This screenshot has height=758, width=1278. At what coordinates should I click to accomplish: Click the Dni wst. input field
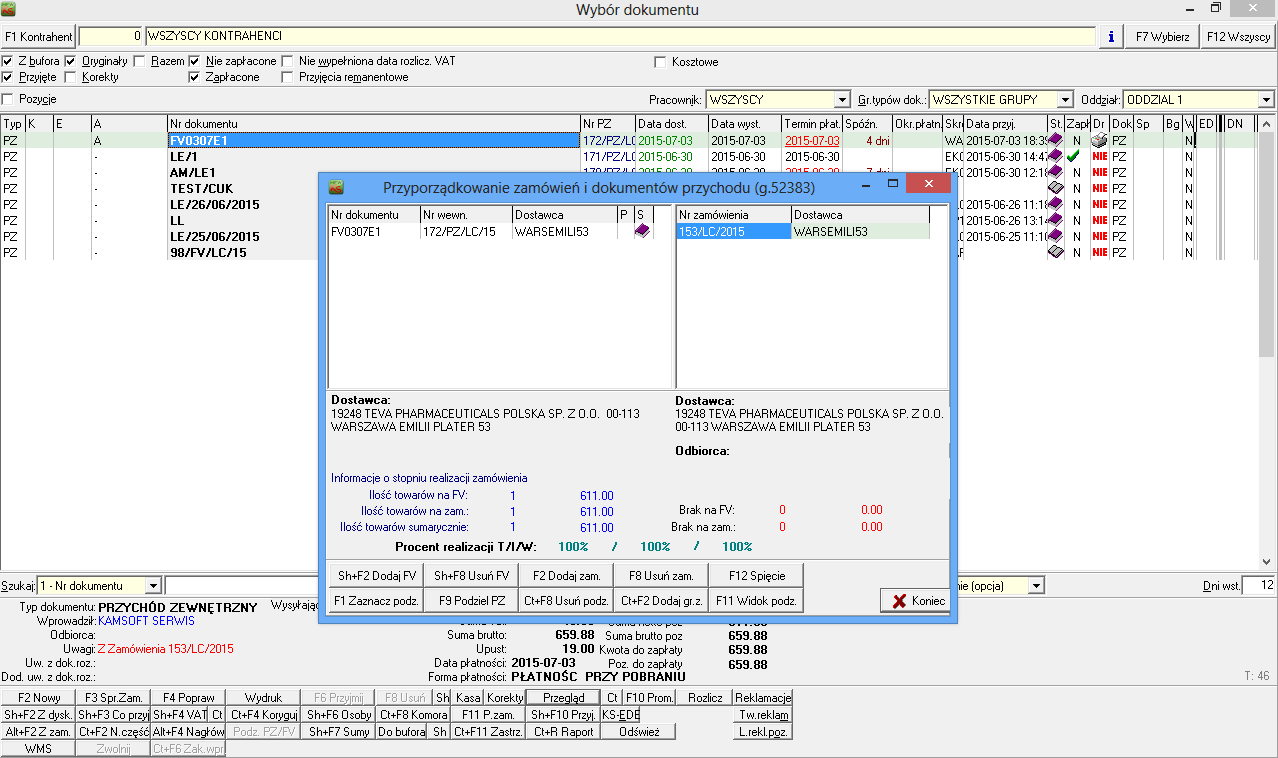click(x=1257, y=585)
